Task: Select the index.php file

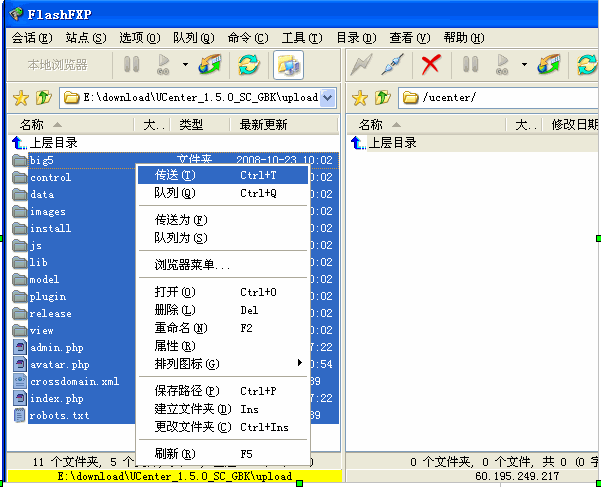Action: (x=57, y=398)
